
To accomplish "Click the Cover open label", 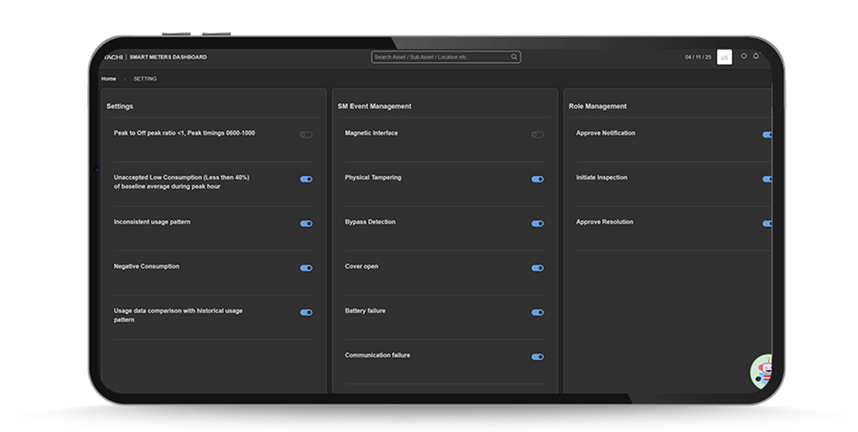I will pyautogui.click(x=362, y=267).
